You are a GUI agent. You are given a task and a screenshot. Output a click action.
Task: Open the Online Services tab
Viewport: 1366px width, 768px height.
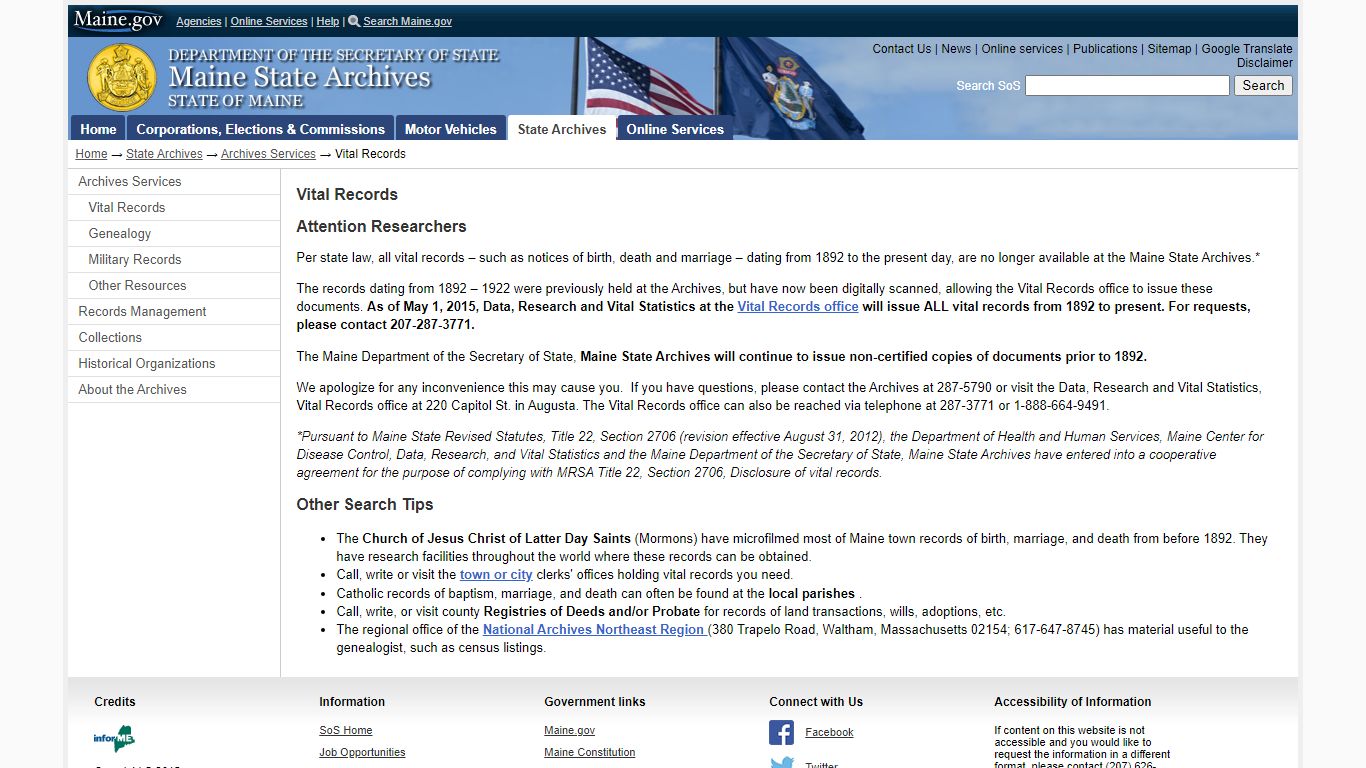point(675,128)
